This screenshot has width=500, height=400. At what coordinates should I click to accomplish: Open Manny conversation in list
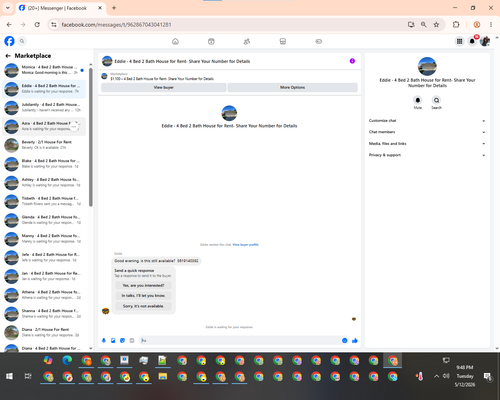point(44,238)
